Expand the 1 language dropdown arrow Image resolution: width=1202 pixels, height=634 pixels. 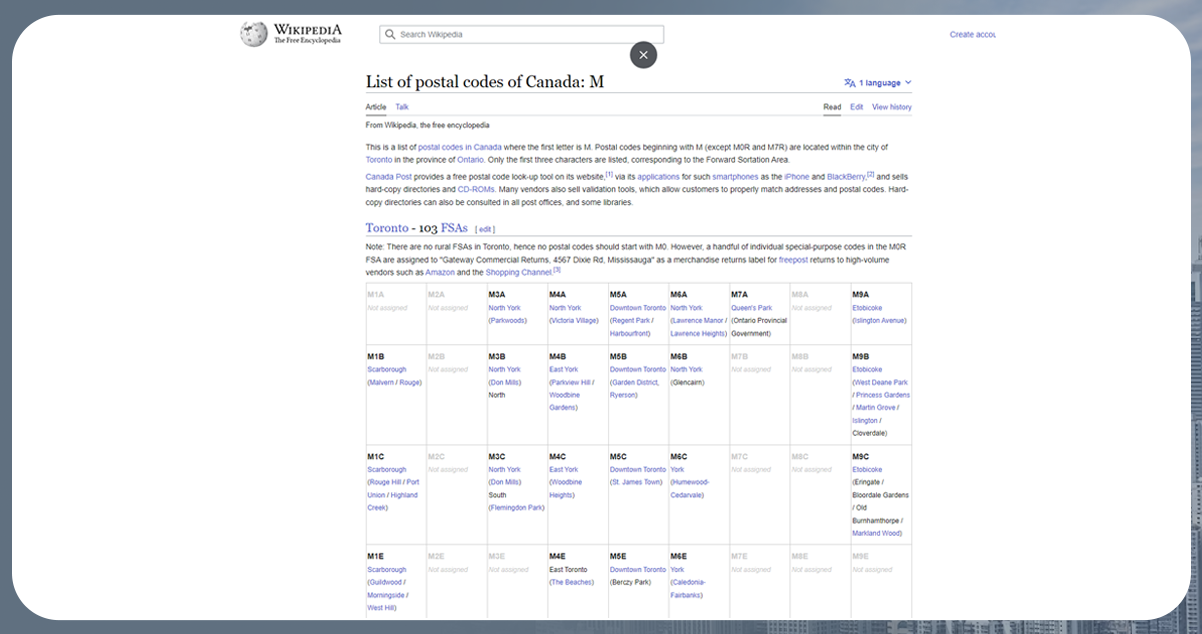click(x=908, y=83)
